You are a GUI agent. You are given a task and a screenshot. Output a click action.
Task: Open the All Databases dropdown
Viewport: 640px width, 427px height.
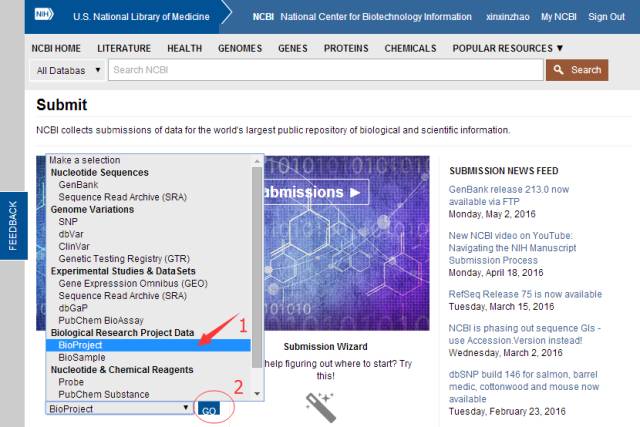(x=68, y=70)
